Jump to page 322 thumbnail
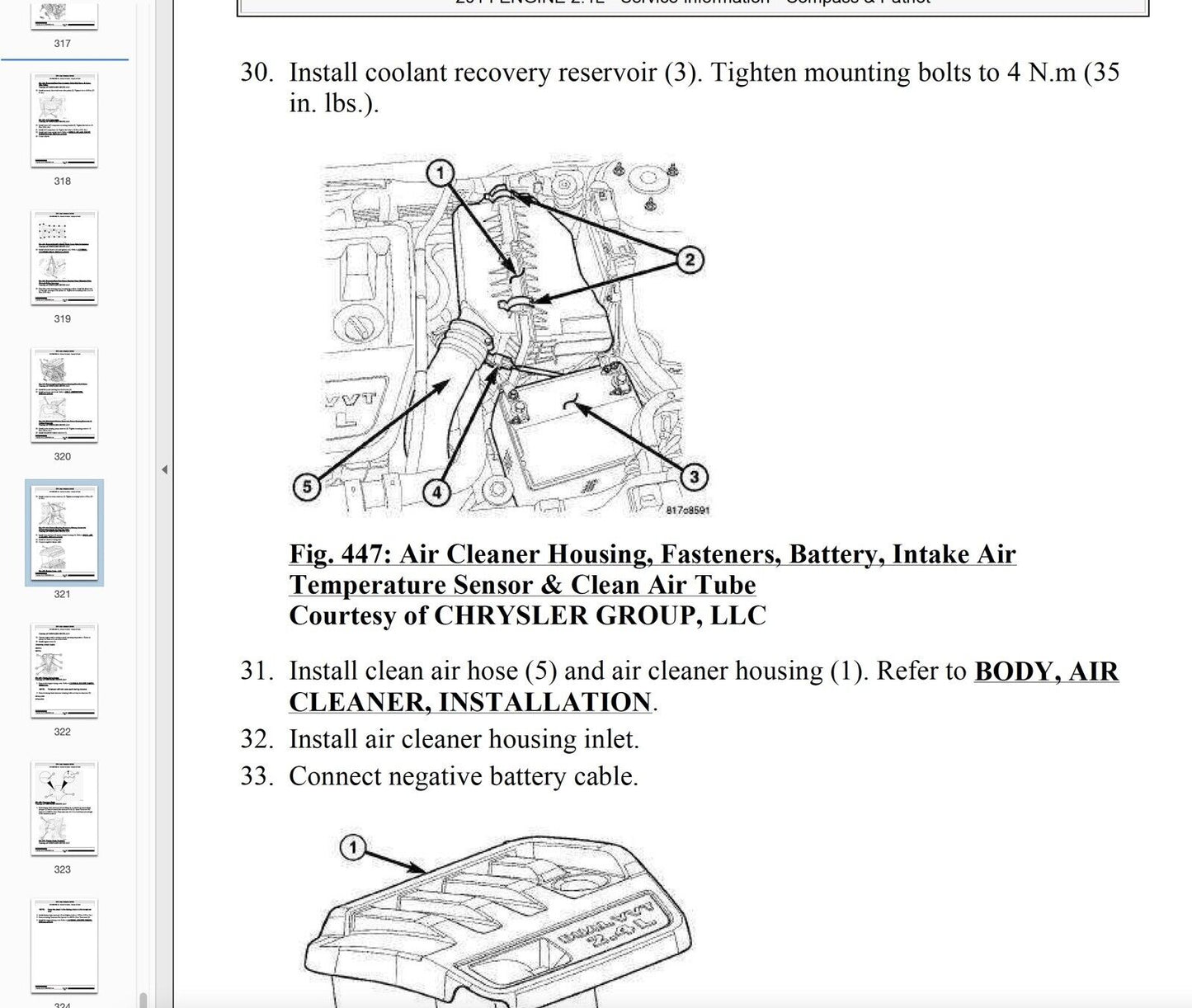Viewport: 1192px width, 1008px height. pos(64,671)
